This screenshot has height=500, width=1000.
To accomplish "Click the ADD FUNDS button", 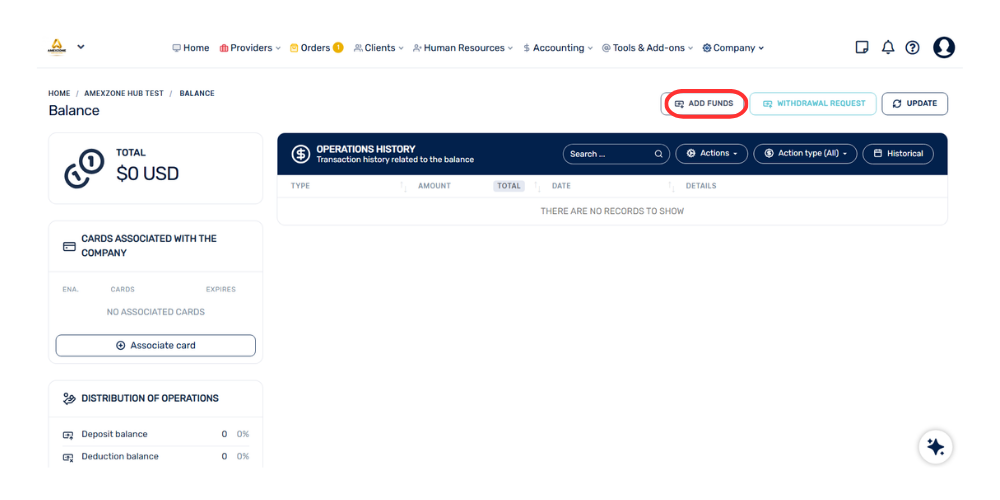I will [x=704, y=103].
